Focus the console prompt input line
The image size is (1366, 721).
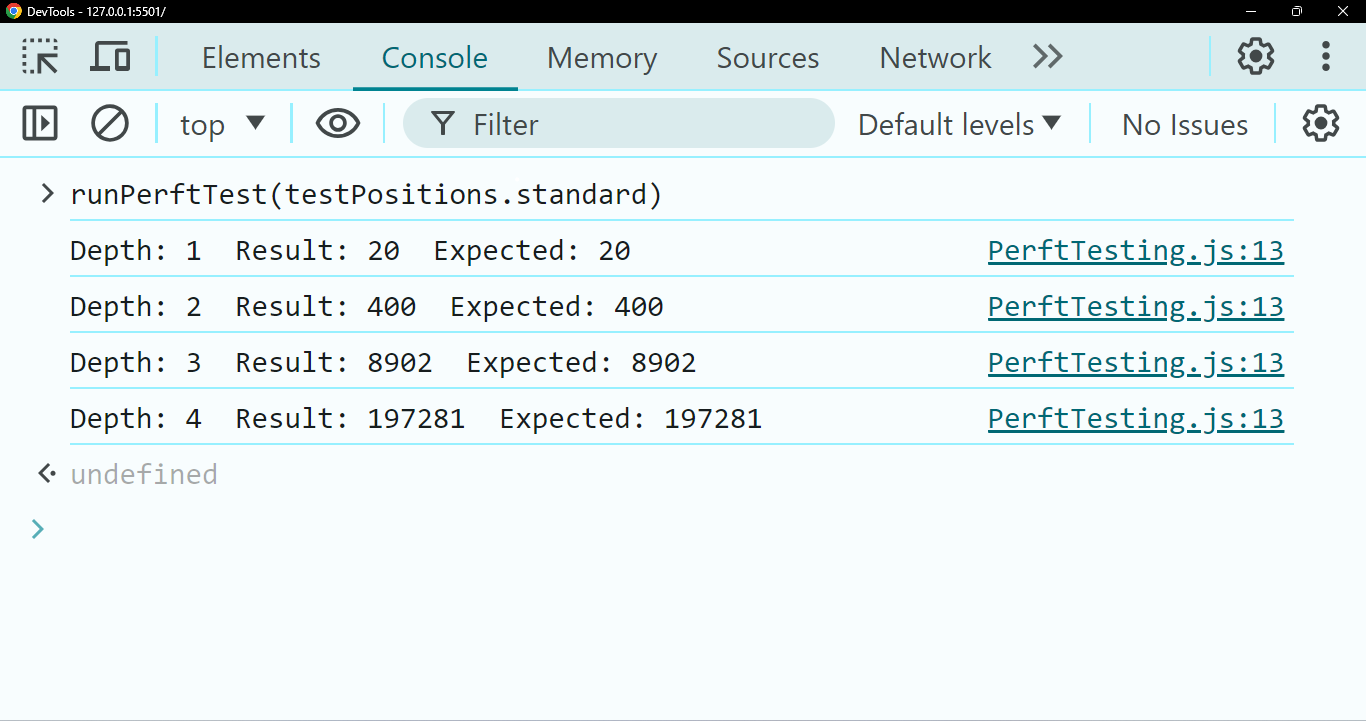tap(680, 529)
